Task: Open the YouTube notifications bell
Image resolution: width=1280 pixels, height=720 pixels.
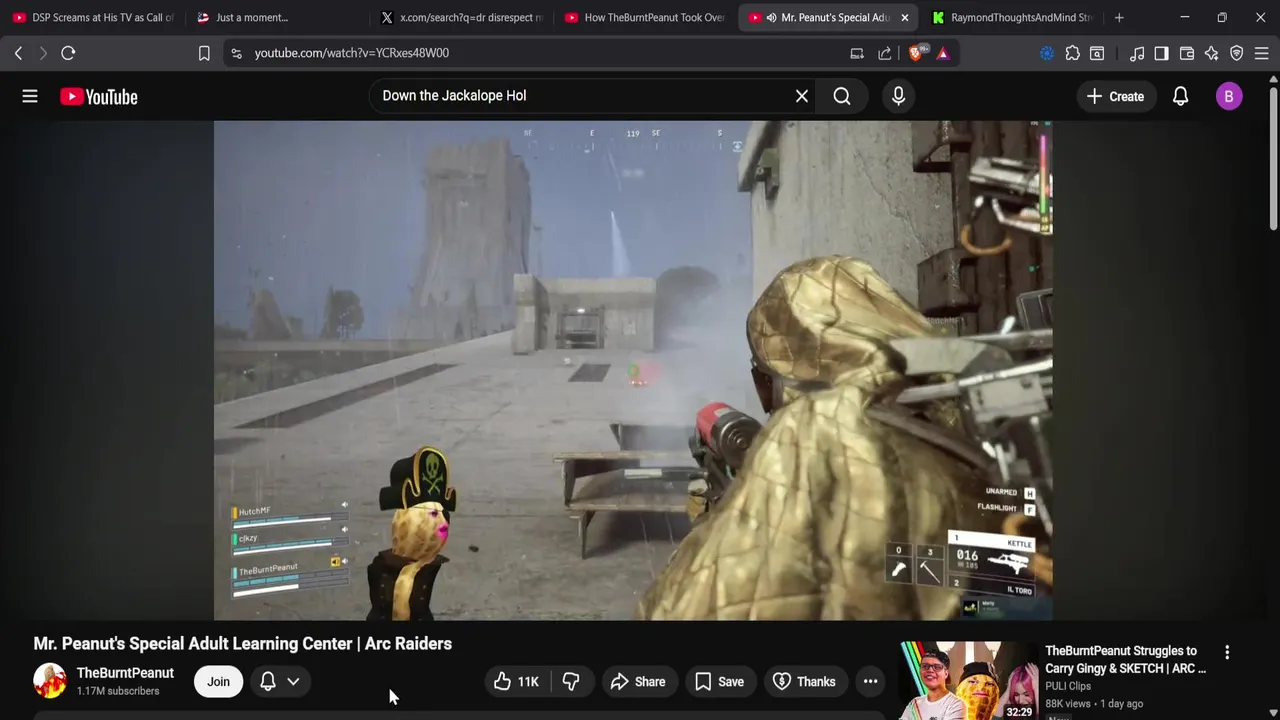Action: point(1180,96)
